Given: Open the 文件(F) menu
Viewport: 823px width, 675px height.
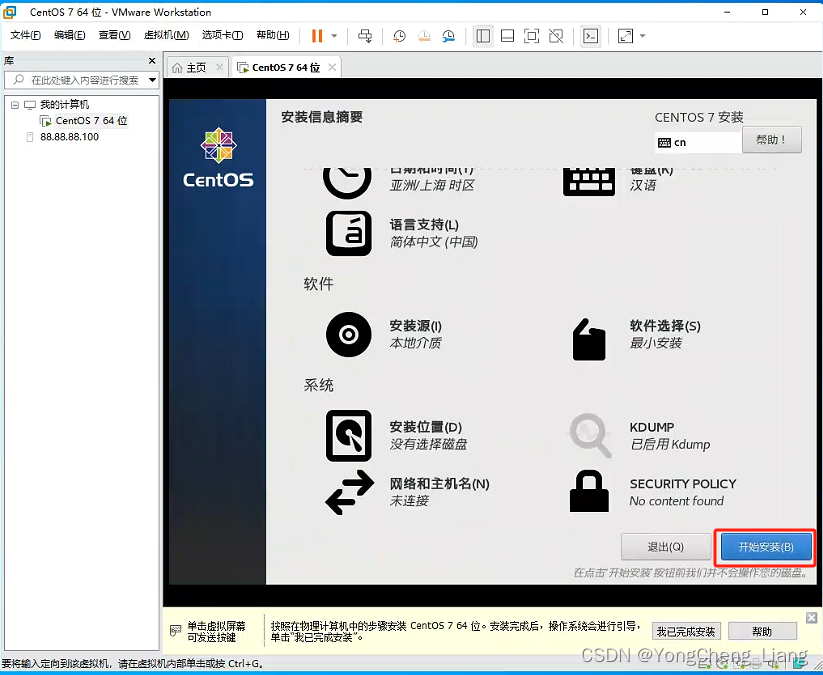Looking at the screenshot, I should [25, 35].
